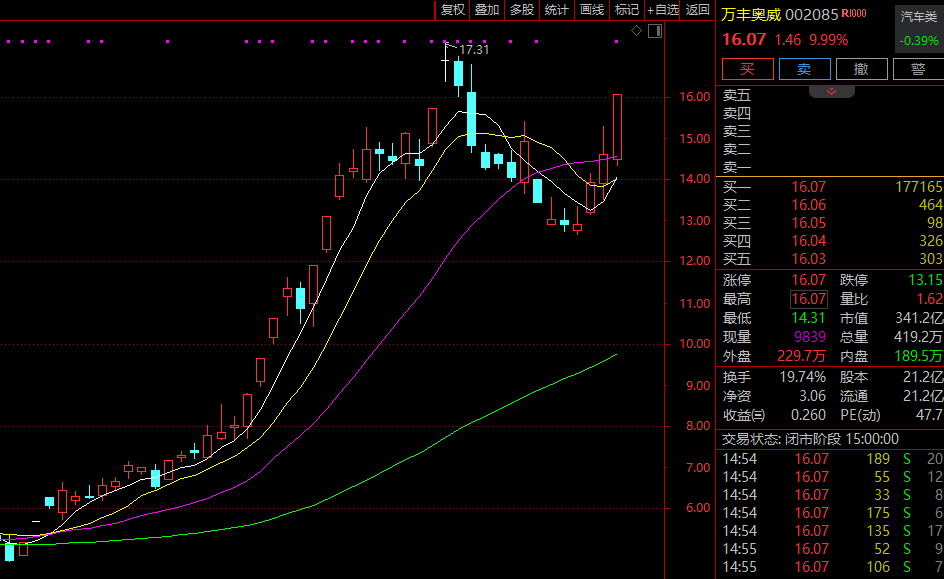Toggle the side panel layout icon
This screenshot has width=944, height=579.
point(655,32)
